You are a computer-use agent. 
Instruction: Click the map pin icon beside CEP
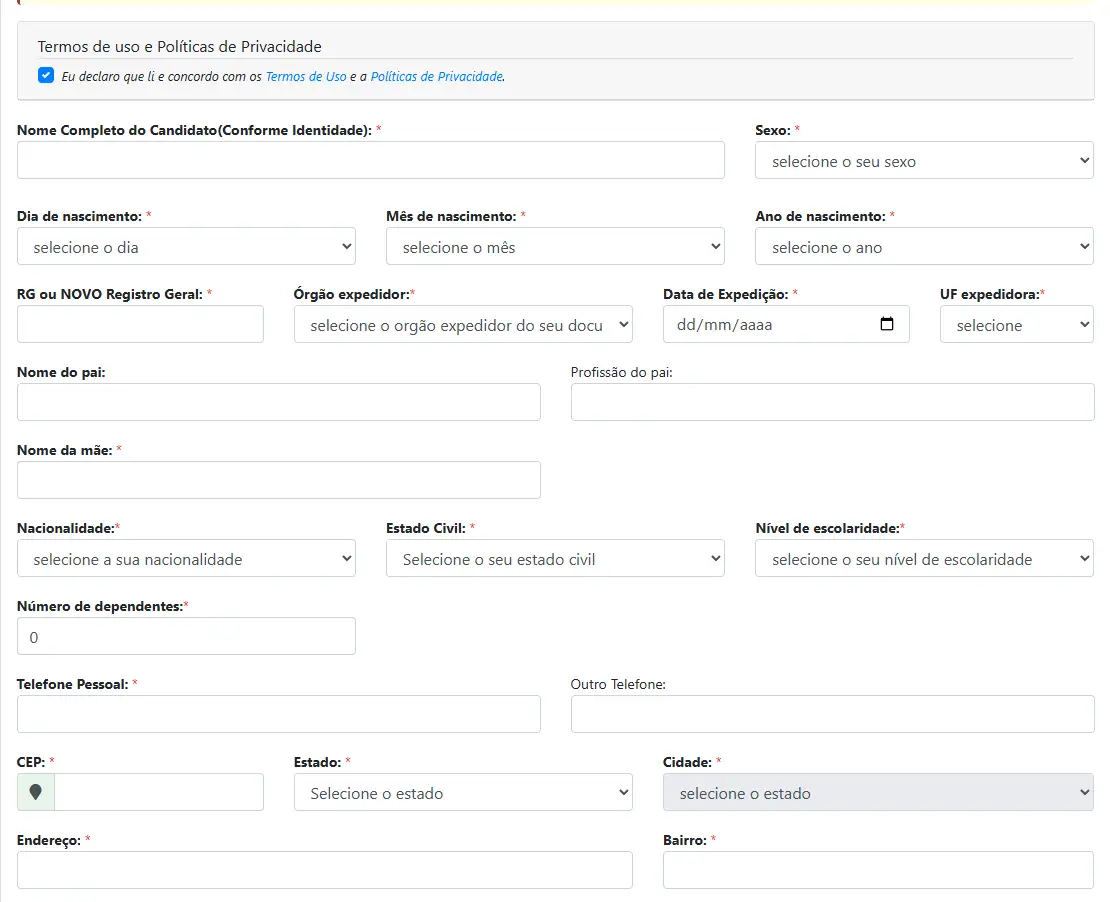click(36, 792)
